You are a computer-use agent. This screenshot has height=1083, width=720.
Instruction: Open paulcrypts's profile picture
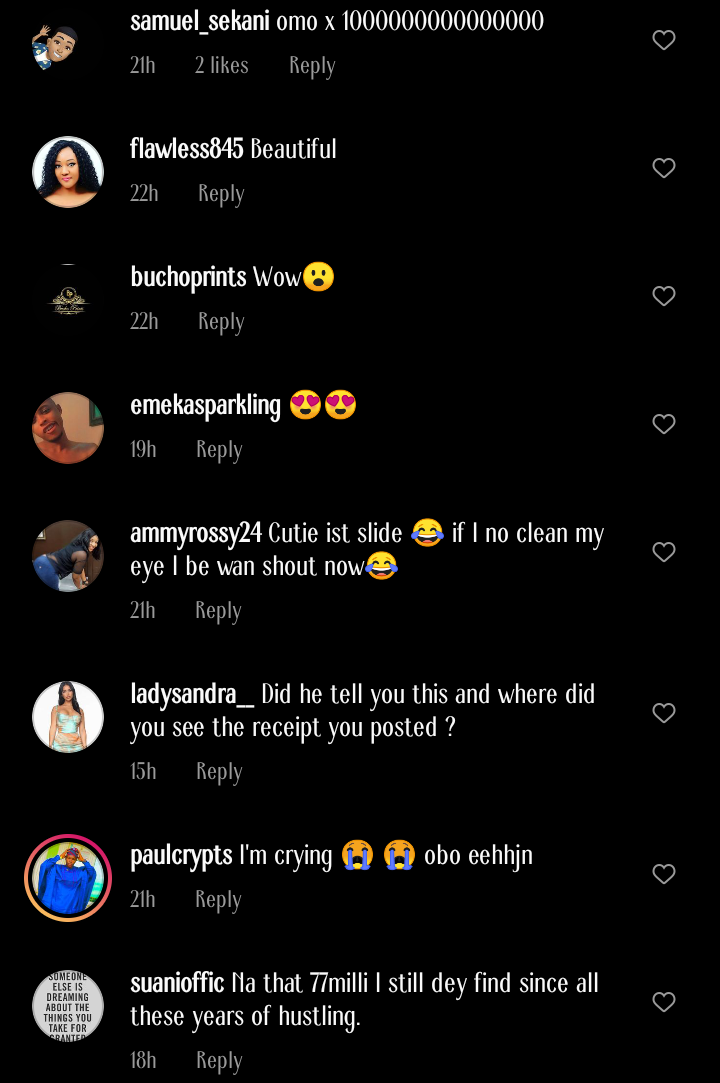coord(68,877)
